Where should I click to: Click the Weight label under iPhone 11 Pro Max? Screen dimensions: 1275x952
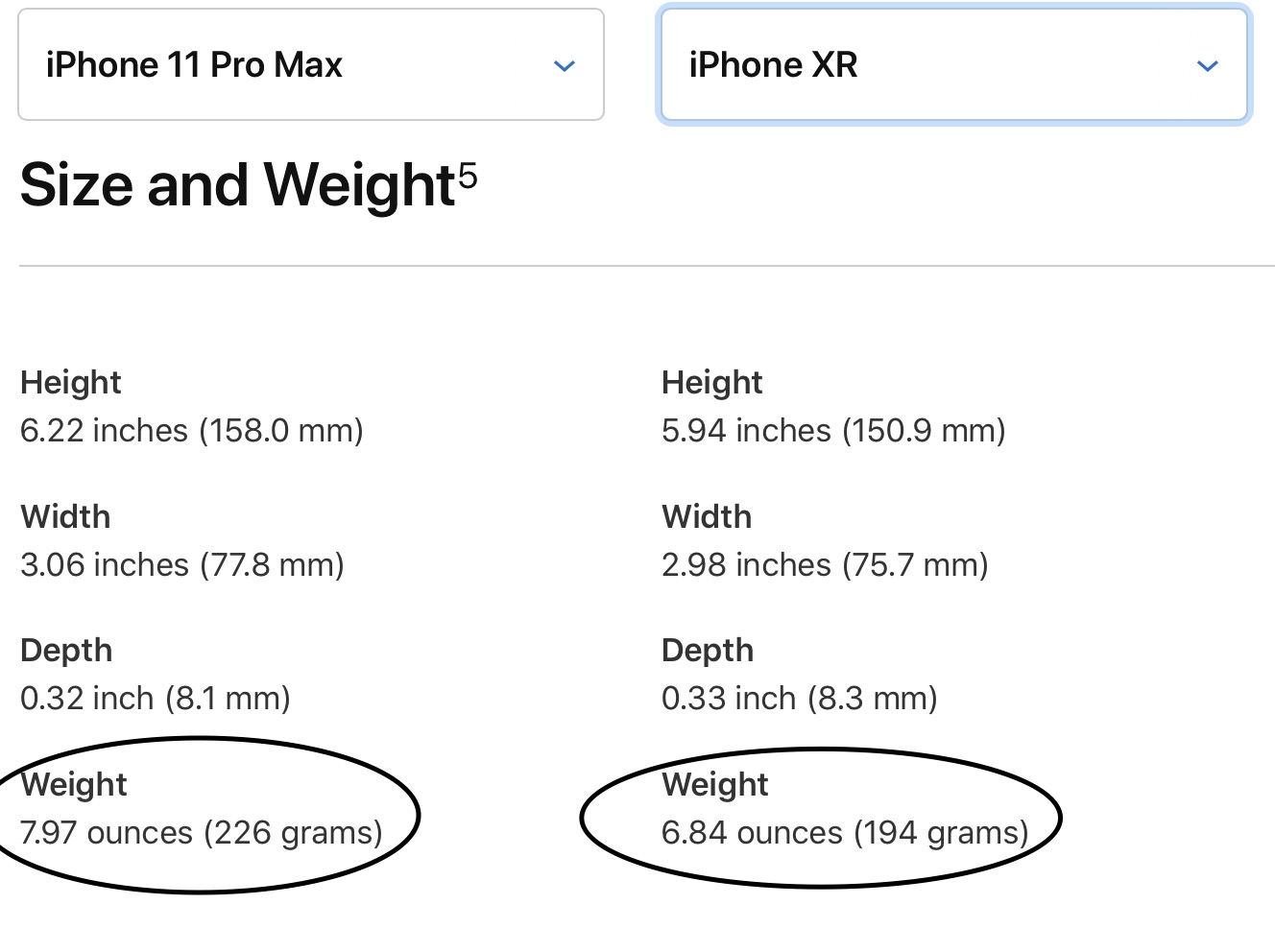point(74,784)
